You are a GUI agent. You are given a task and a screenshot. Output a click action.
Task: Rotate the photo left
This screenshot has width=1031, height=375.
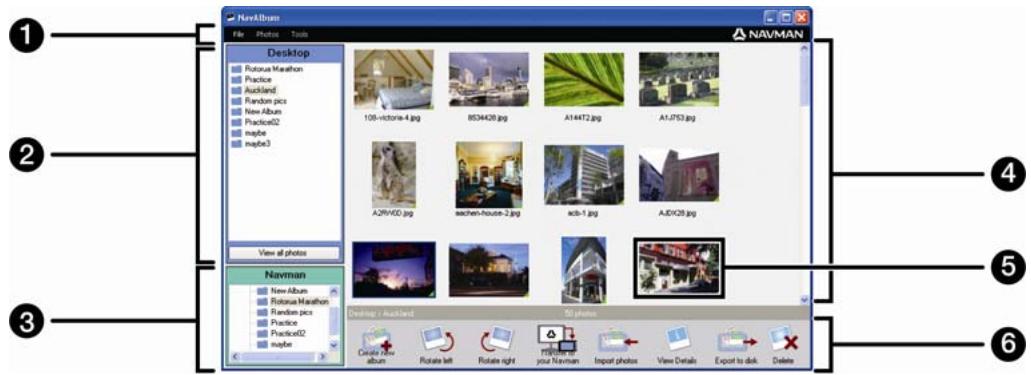pos(437,339)
